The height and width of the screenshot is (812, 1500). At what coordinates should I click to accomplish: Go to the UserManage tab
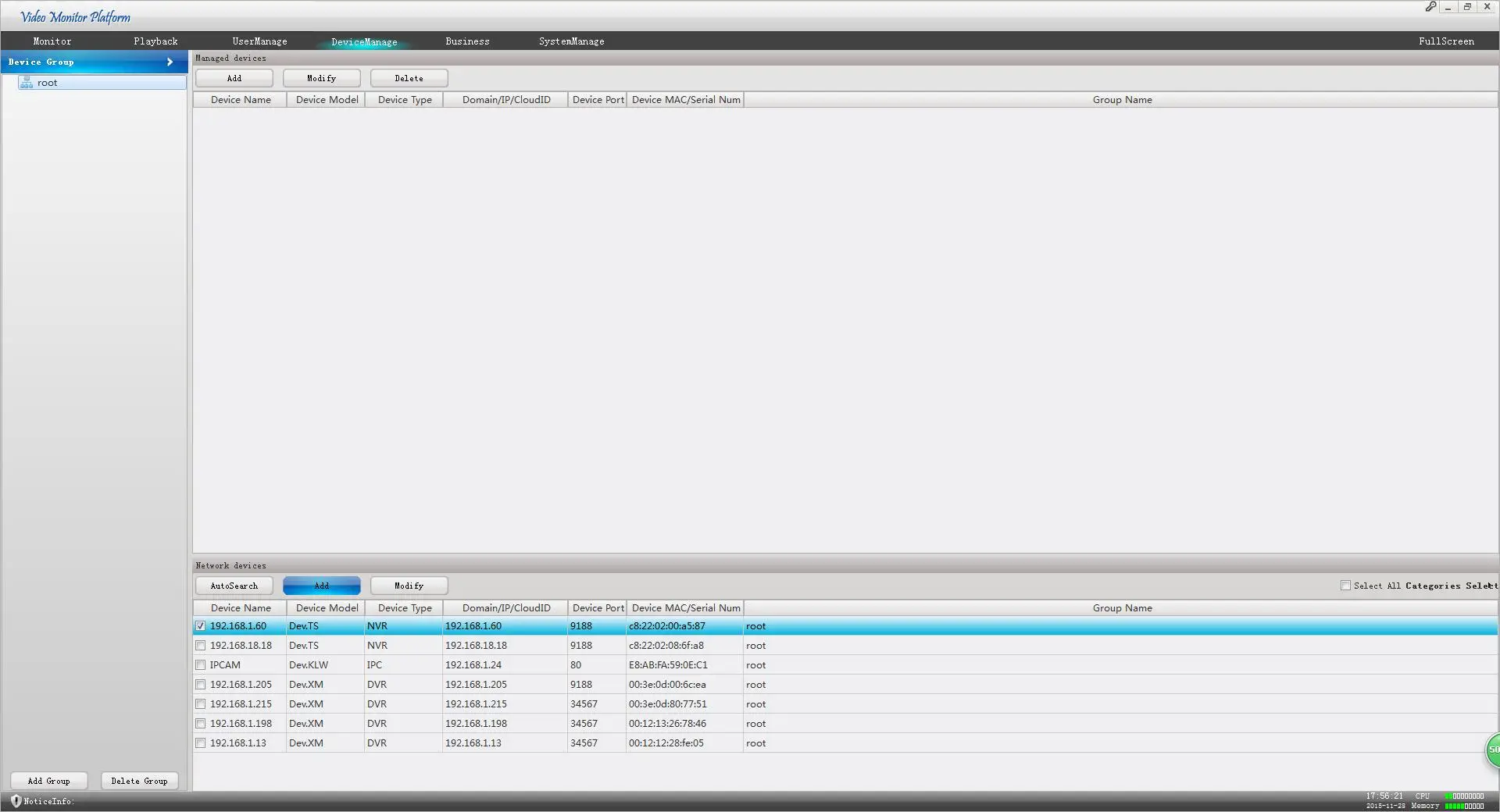click(259, 41)
